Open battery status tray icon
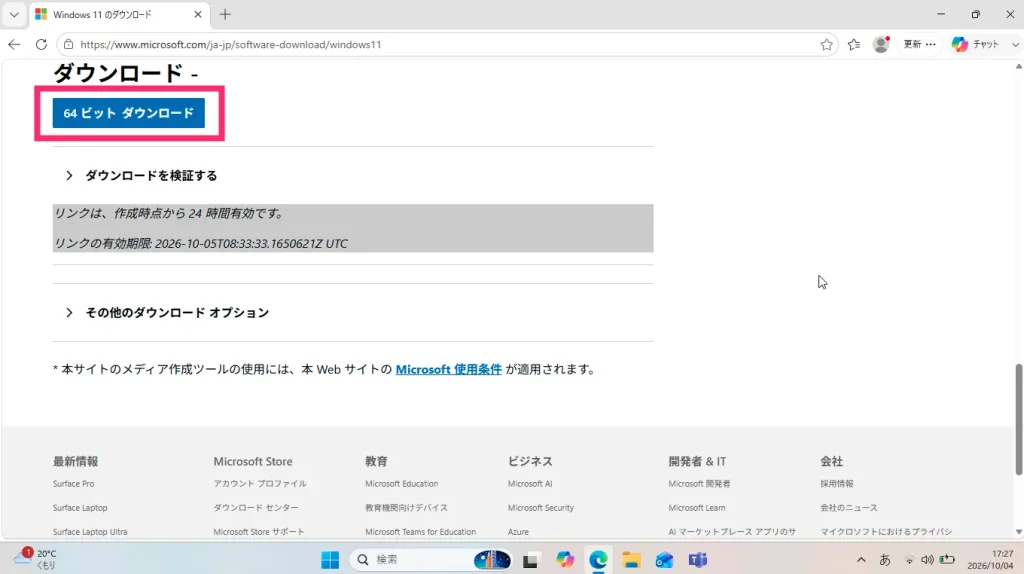This screenshot has width=1024, height=574. tap(948, 560)
